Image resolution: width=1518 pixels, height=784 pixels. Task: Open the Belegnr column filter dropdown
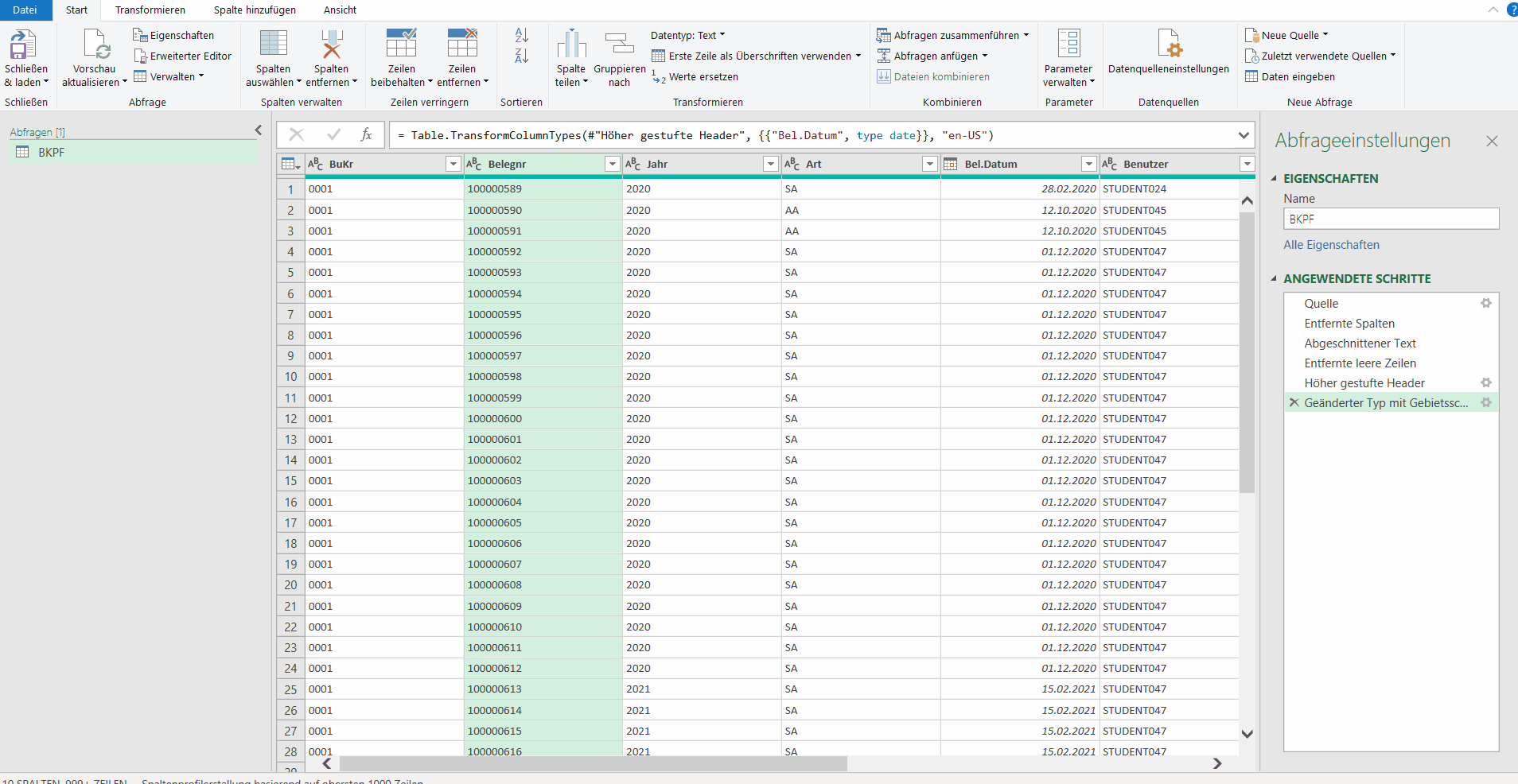pos(612,164)
